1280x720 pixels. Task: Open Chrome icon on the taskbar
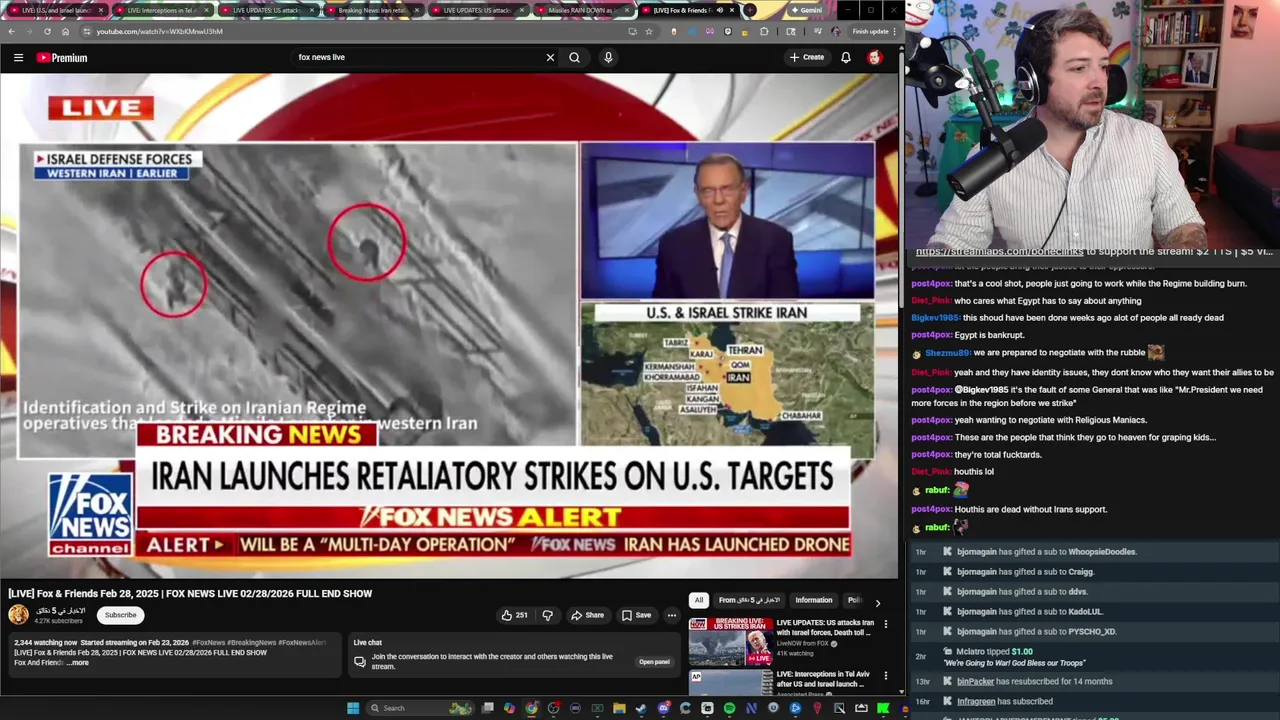coord(531,708)
